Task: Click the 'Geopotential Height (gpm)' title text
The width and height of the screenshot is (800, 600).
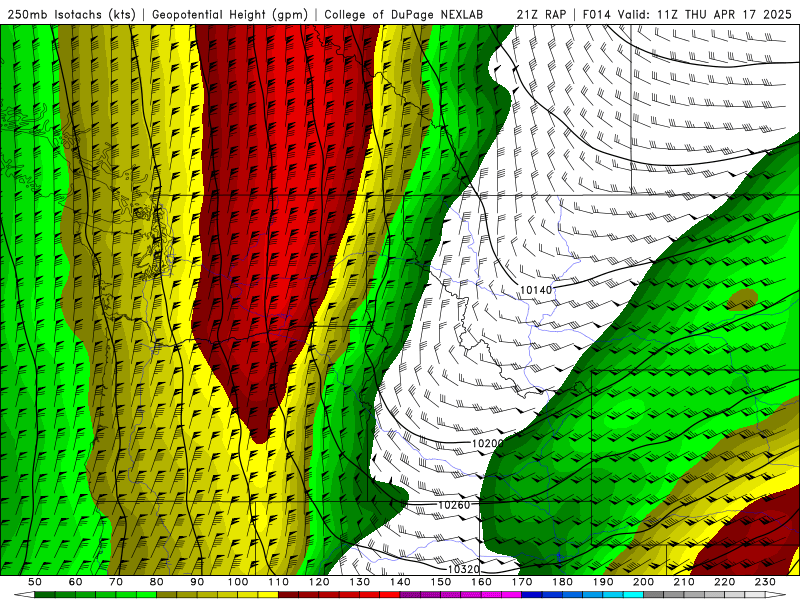Action: click(230, 14)
